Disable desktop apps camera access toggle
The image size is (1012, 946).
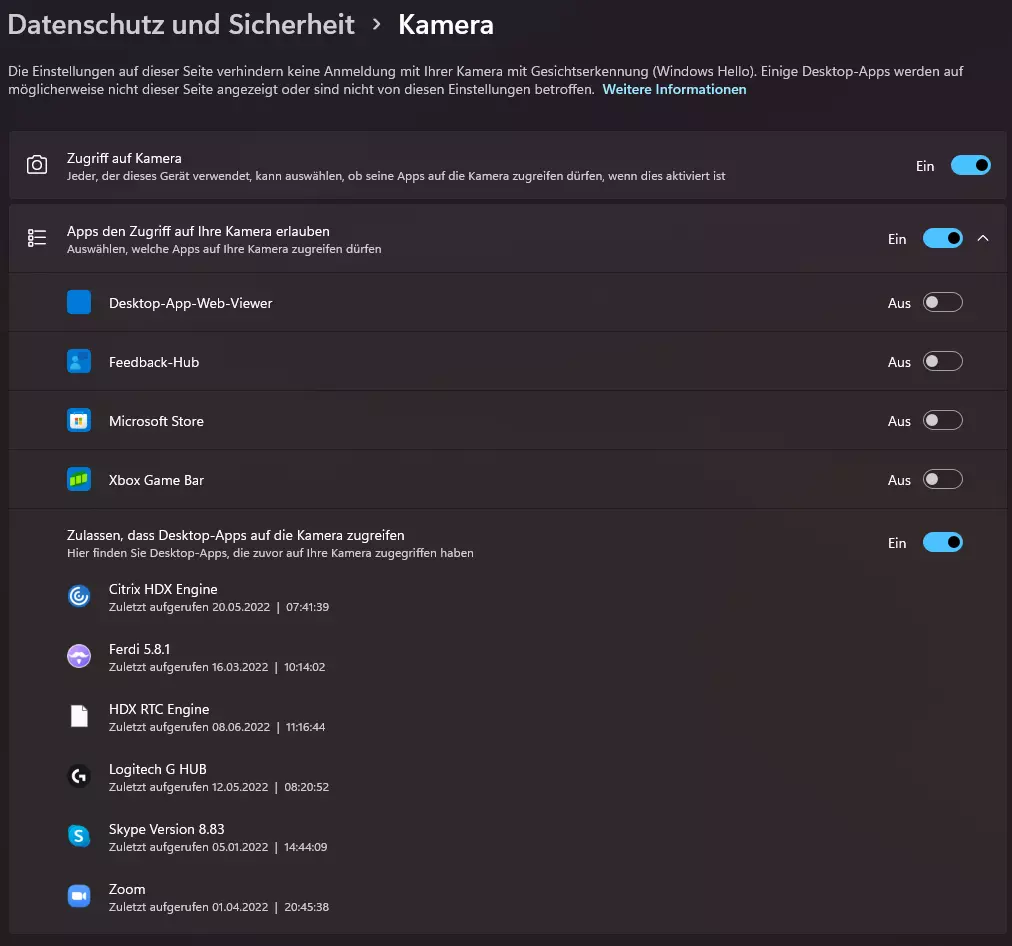tap(942, 542)
